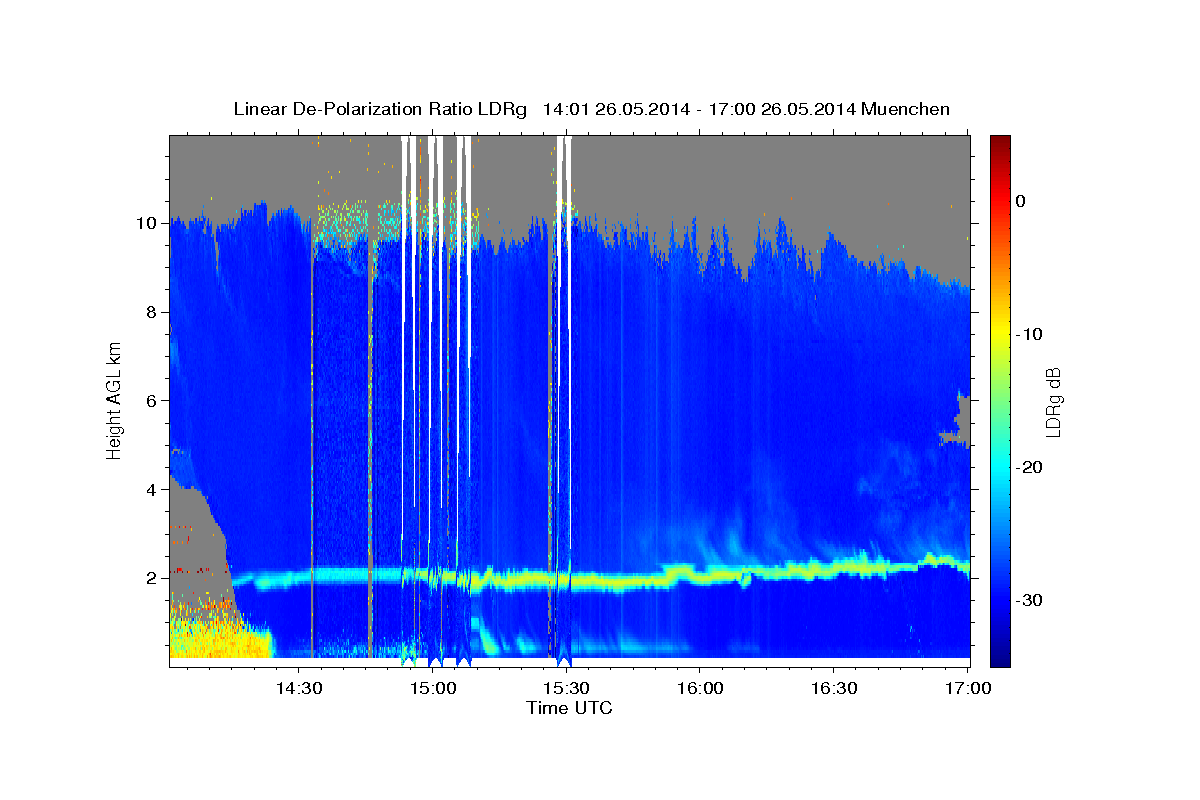This screenshot has width=1200, height=800.
Task: Click the dark red top of colorbar
Action: 1000,142
